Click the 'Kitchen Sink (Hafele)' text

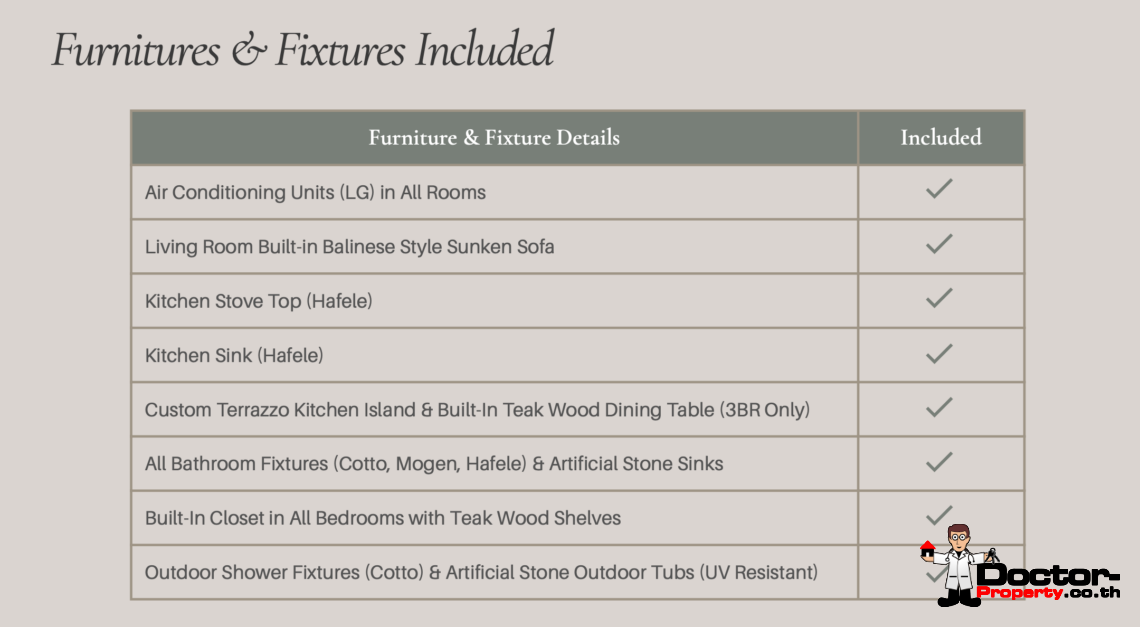pyautogui.click(x=234, y=355)
